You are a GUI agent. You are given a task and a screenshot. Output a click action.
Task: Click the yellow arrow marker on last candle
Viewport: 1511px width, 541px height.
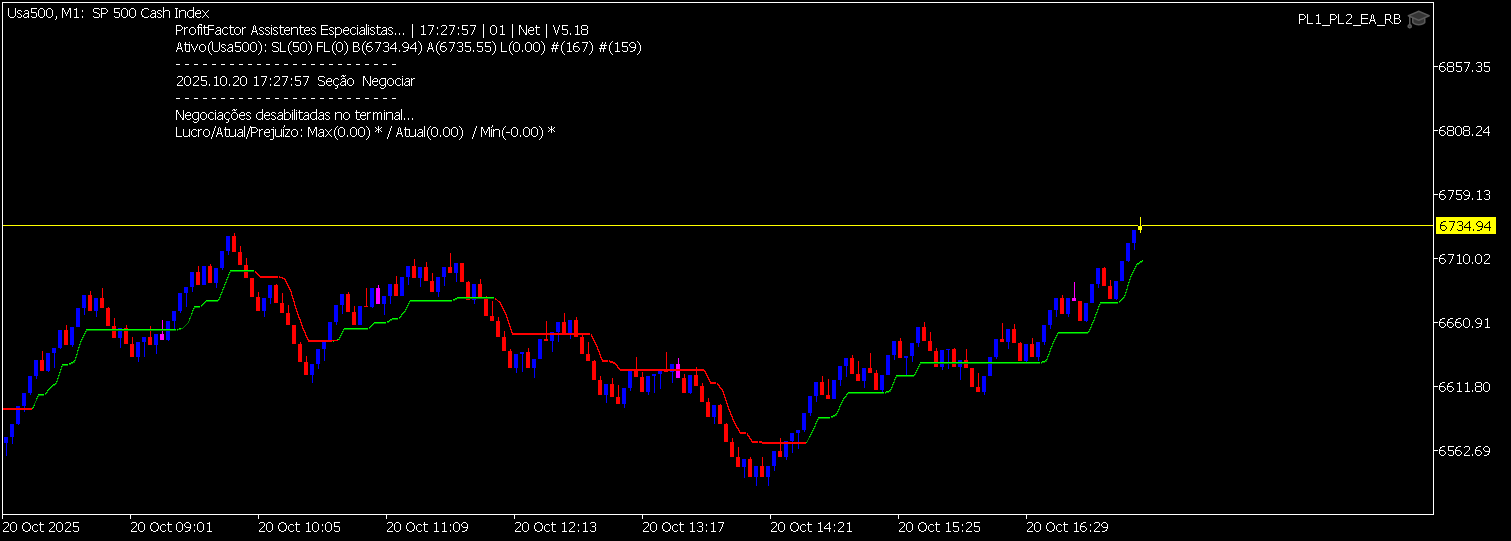(1139, 225)
